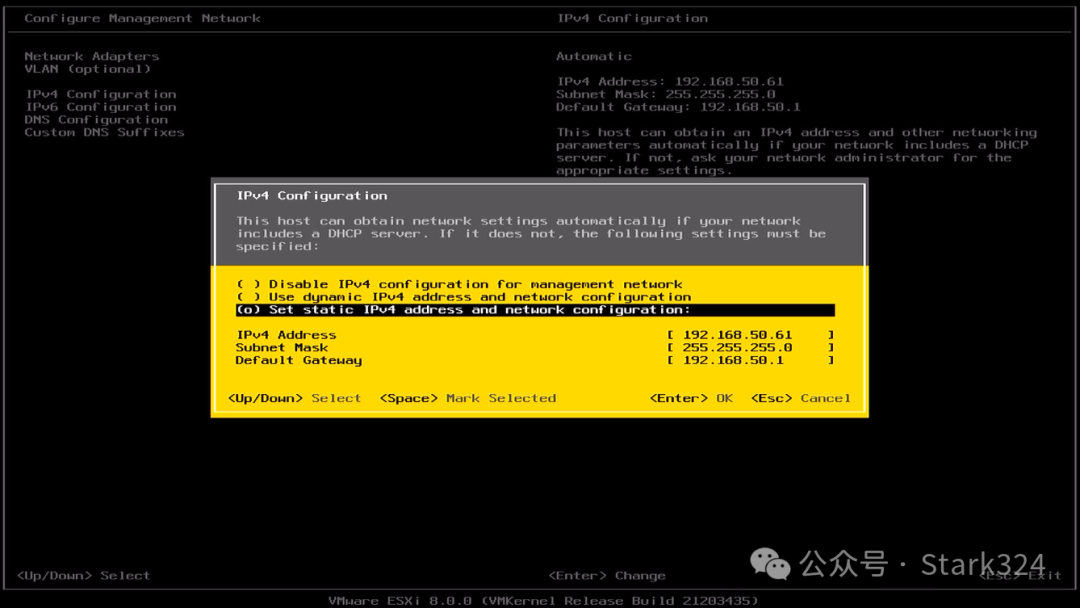This screenshot has width=1080, height=608.
Task: Click the Subnet Mask label in dialog
Action: 282,348
